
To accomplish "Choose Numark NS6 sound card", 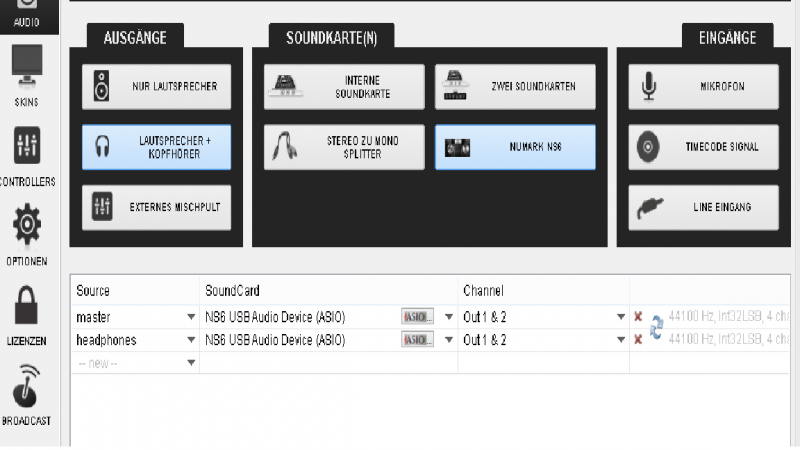I will (x=515, y=147).
